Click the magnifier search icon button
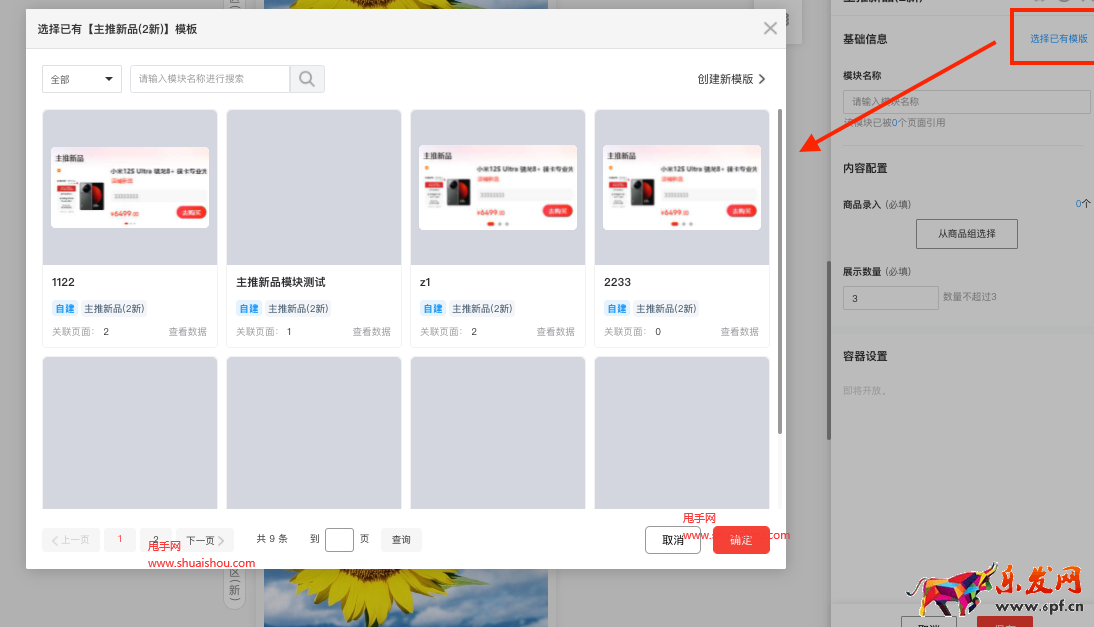 (307, 79)
